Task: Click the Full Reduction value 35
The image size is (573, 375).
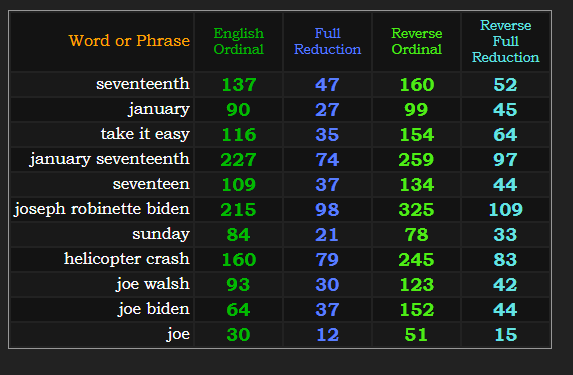Action: (327, 135)
